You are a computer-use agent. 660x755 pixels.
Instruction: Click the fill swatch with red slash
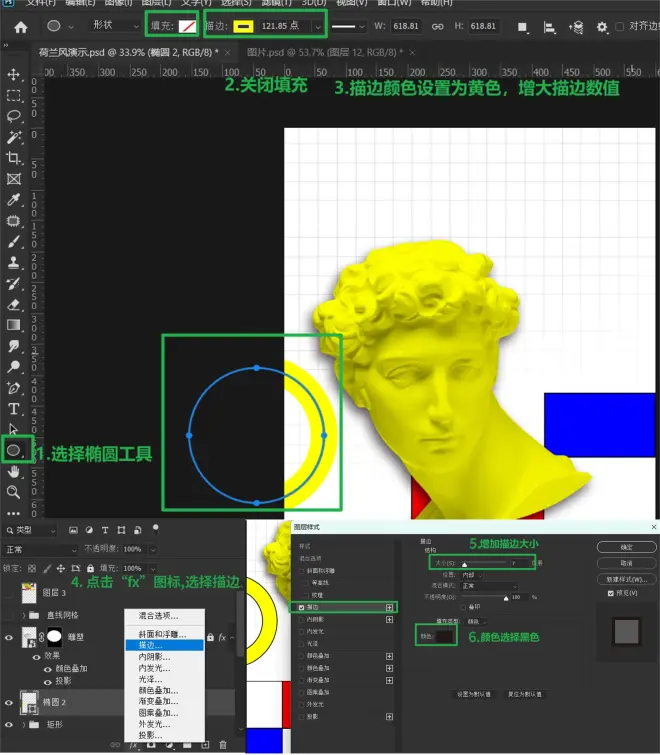click(187, 26)
